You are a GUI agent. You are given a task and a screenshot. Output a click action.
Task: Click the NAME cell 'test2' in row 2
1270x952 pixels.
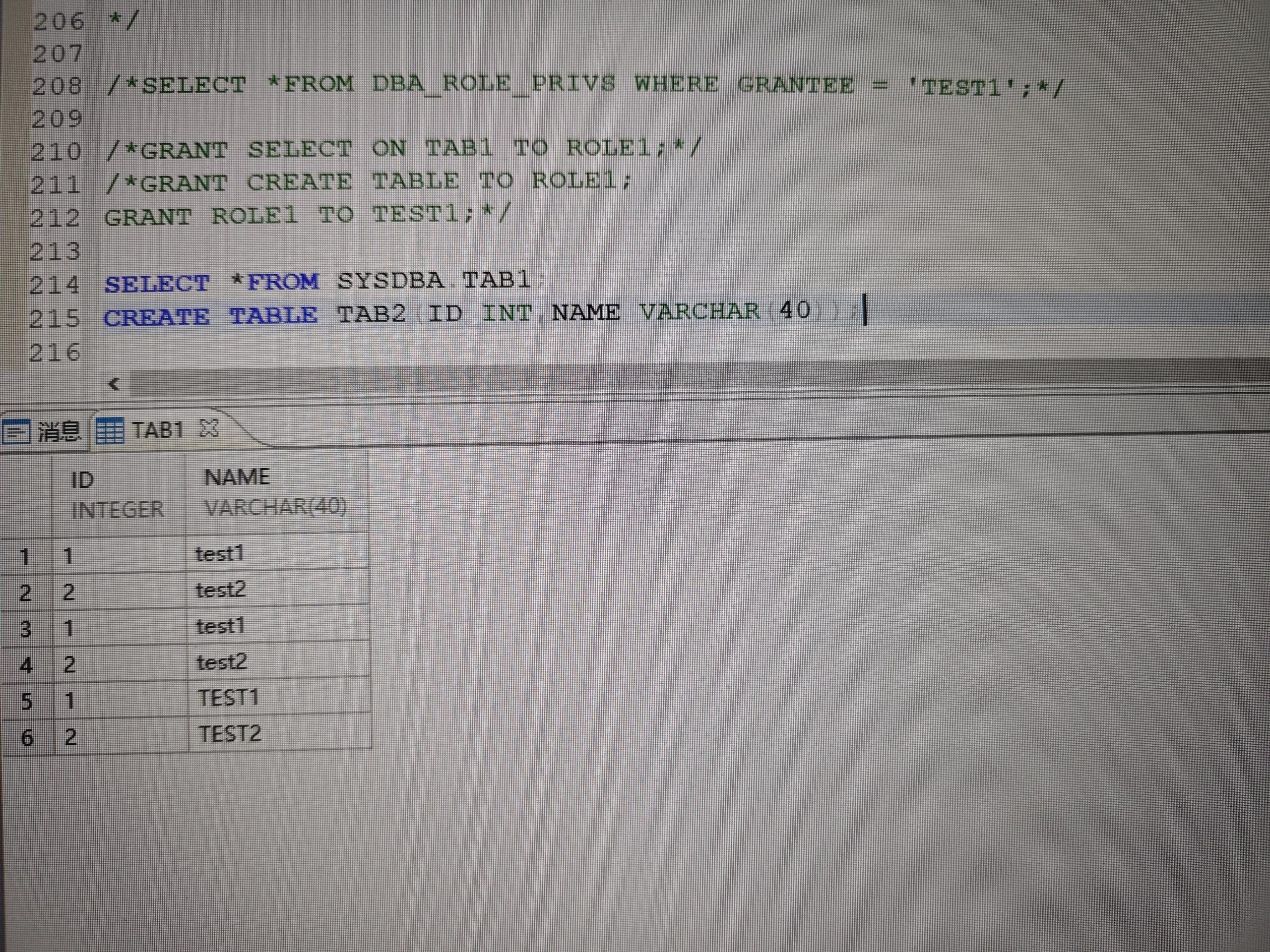coord(278,590)
